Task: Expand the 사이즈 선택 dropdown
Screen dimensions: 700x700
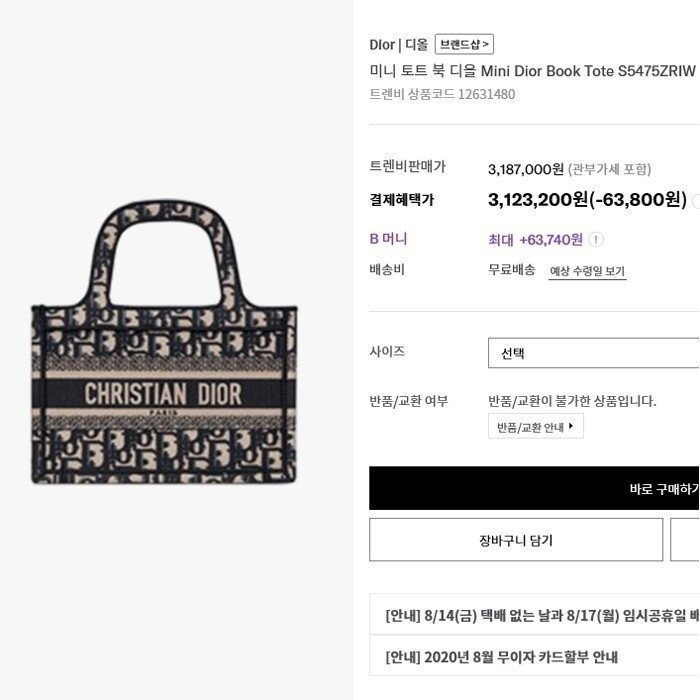Action: (594, 353)
